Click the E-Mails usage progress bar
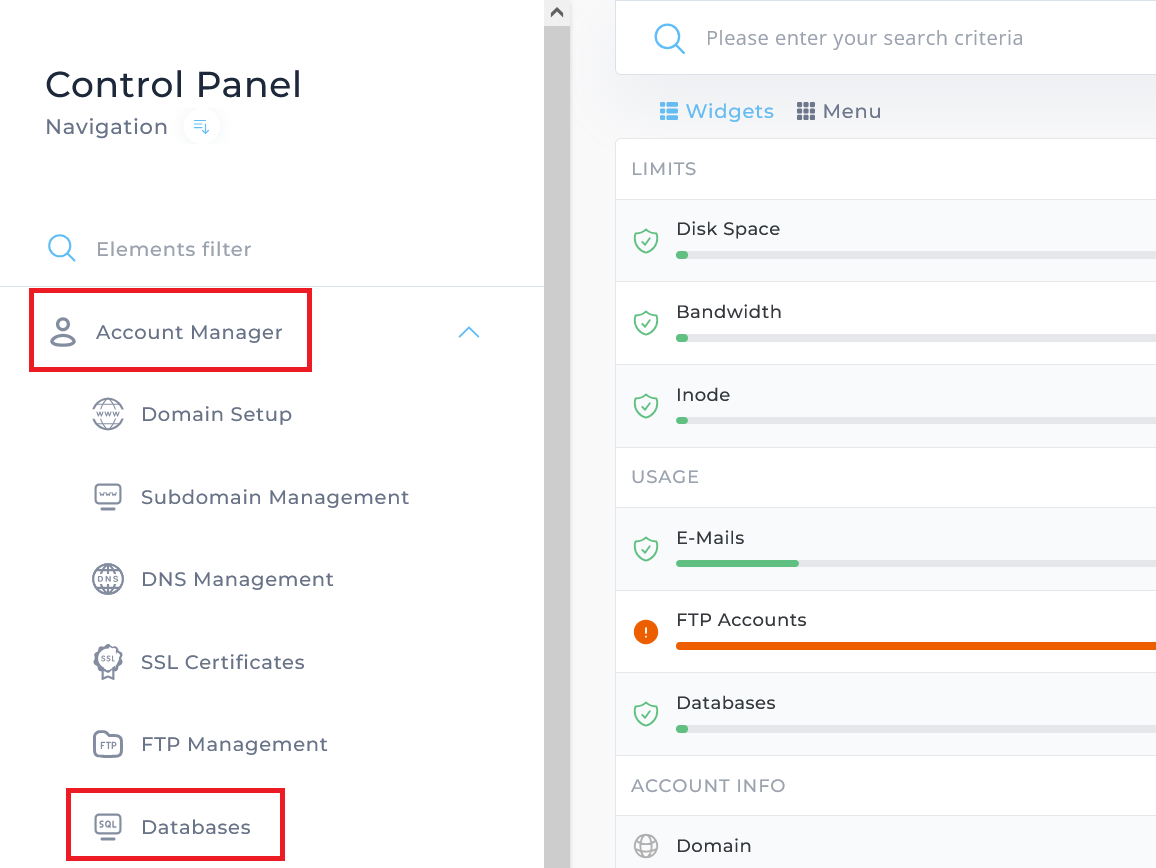Image resolution: width=1156 pixels, height=868 pixels. [900, 564]
